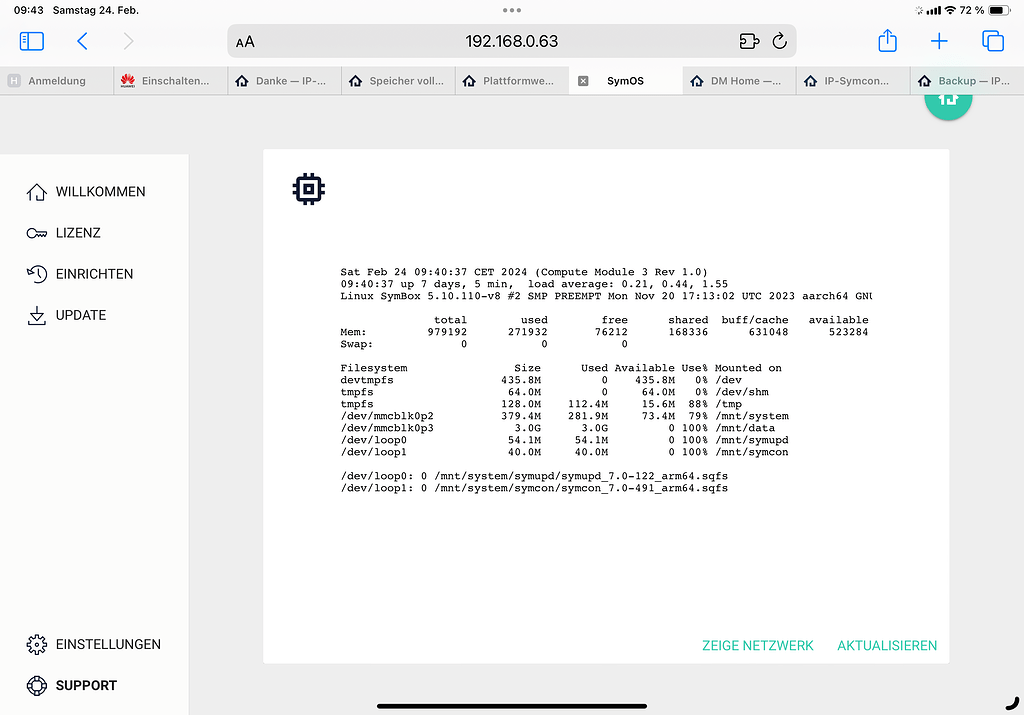Switch to the IP-Symcon tab
The height and width of the screenshot is (715, 1024).
coord(851,79)
